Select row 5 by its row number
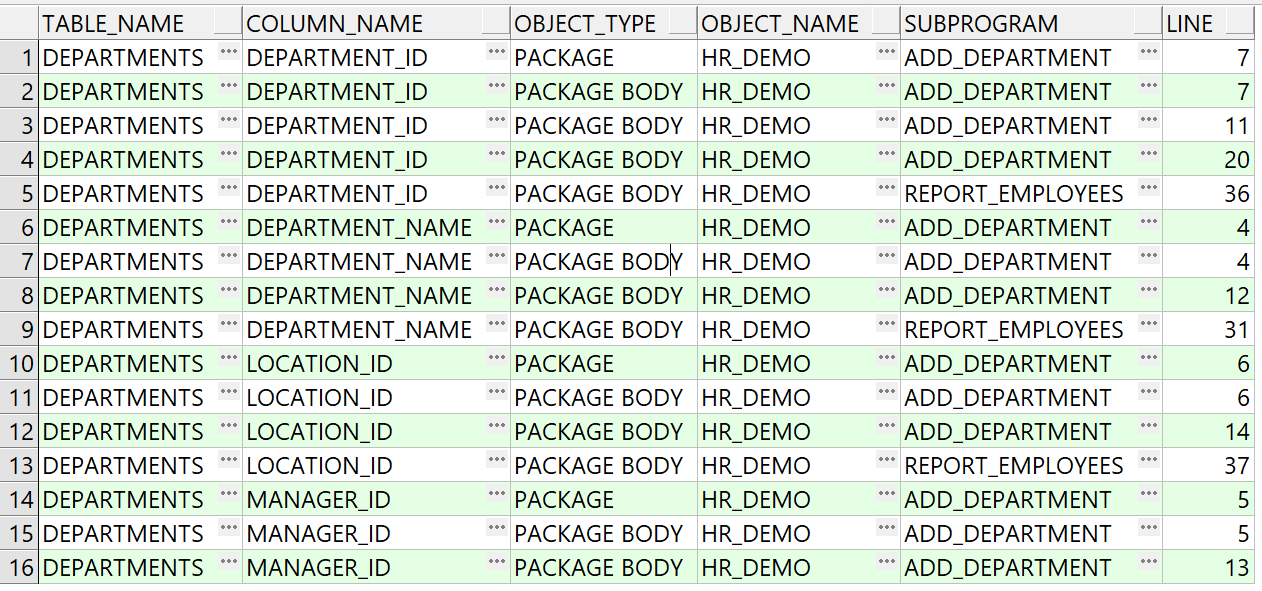 [x=20, y=194]
